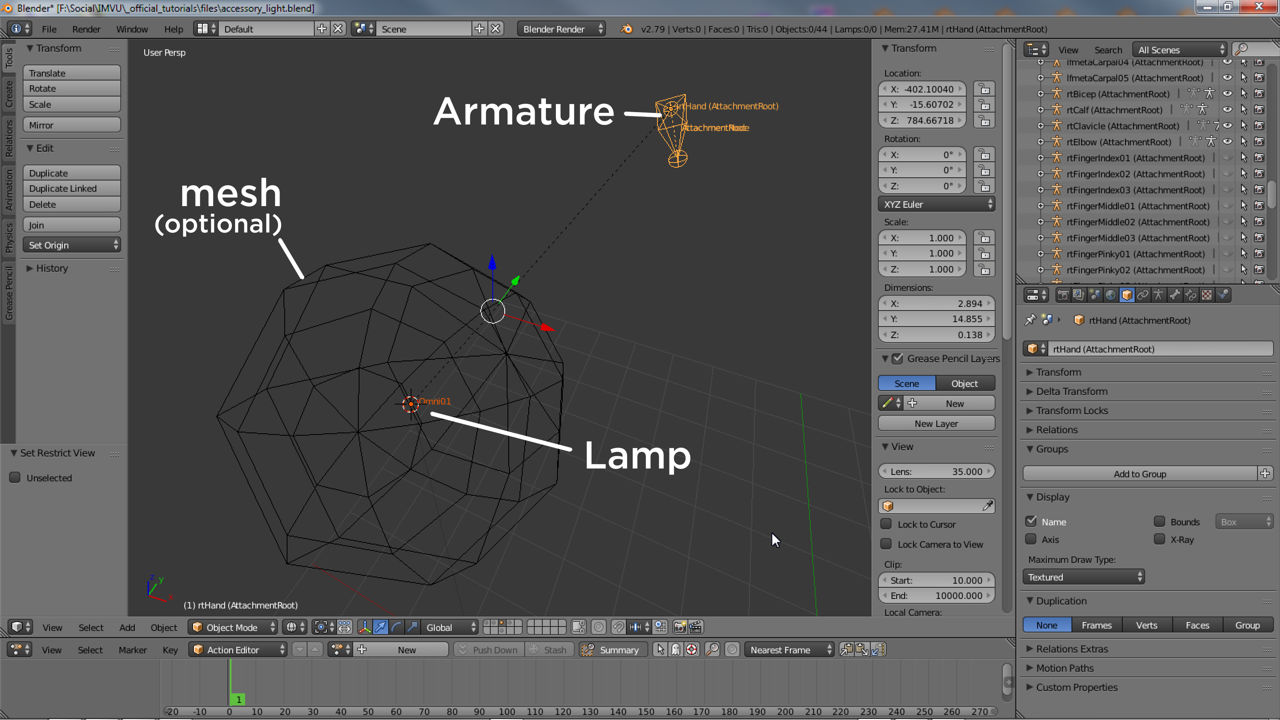The height and width of the screenshot is (720, 1280).
Task: Open the Action Editor mode dropdown
Action: click(238, 649)
